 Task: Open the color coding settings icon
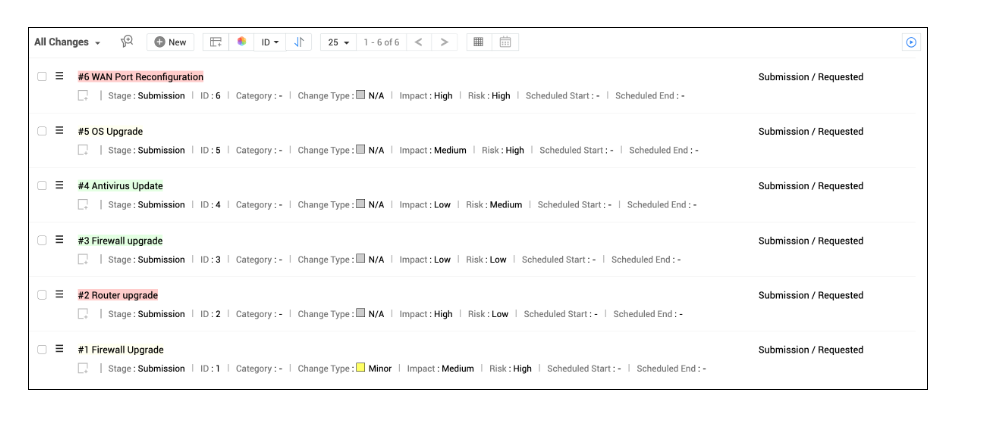pyautogui.click(x=241, y=42)
